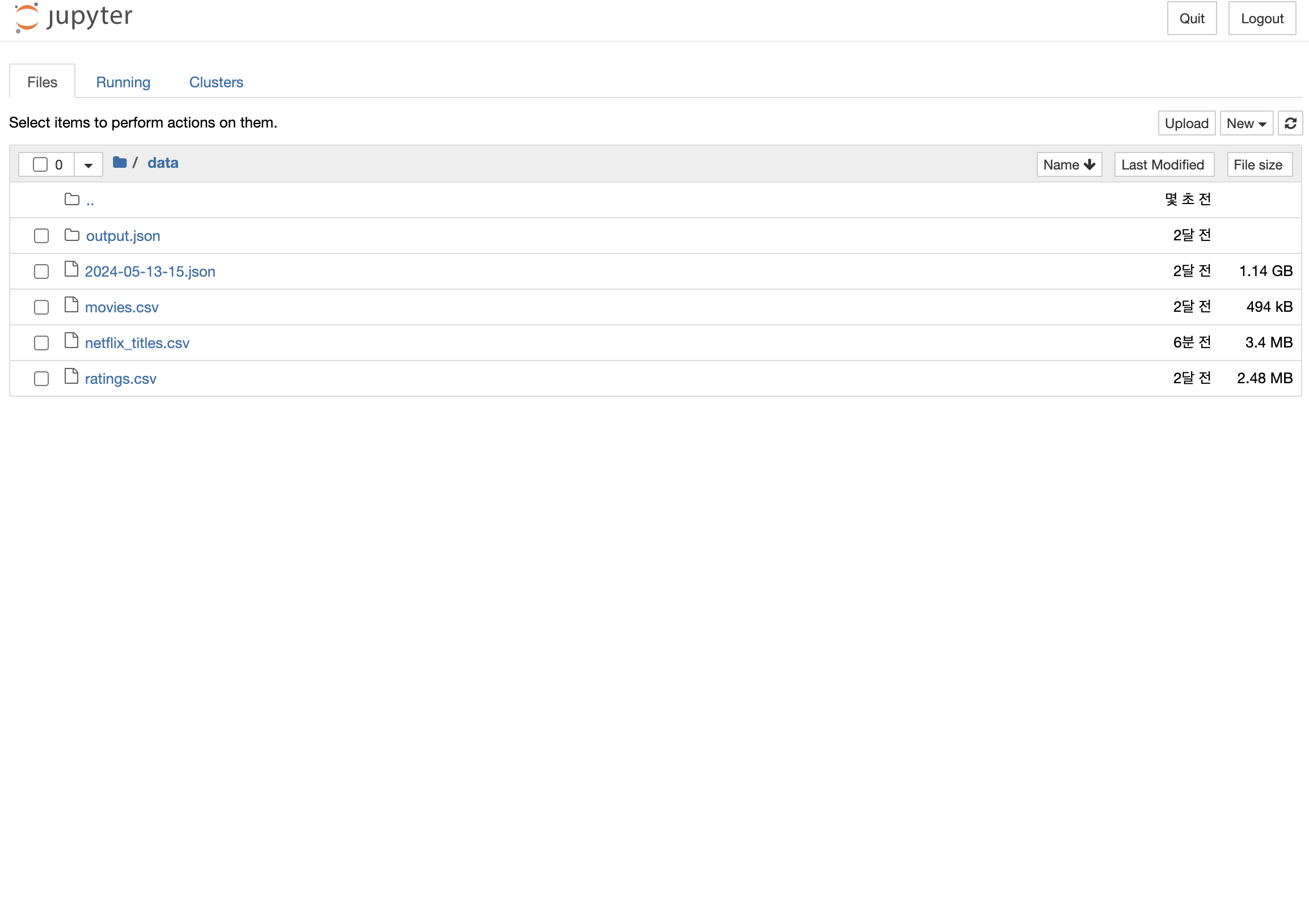Open the Clusters tab
Screen dimensions: 1309x924
(216, 82)
